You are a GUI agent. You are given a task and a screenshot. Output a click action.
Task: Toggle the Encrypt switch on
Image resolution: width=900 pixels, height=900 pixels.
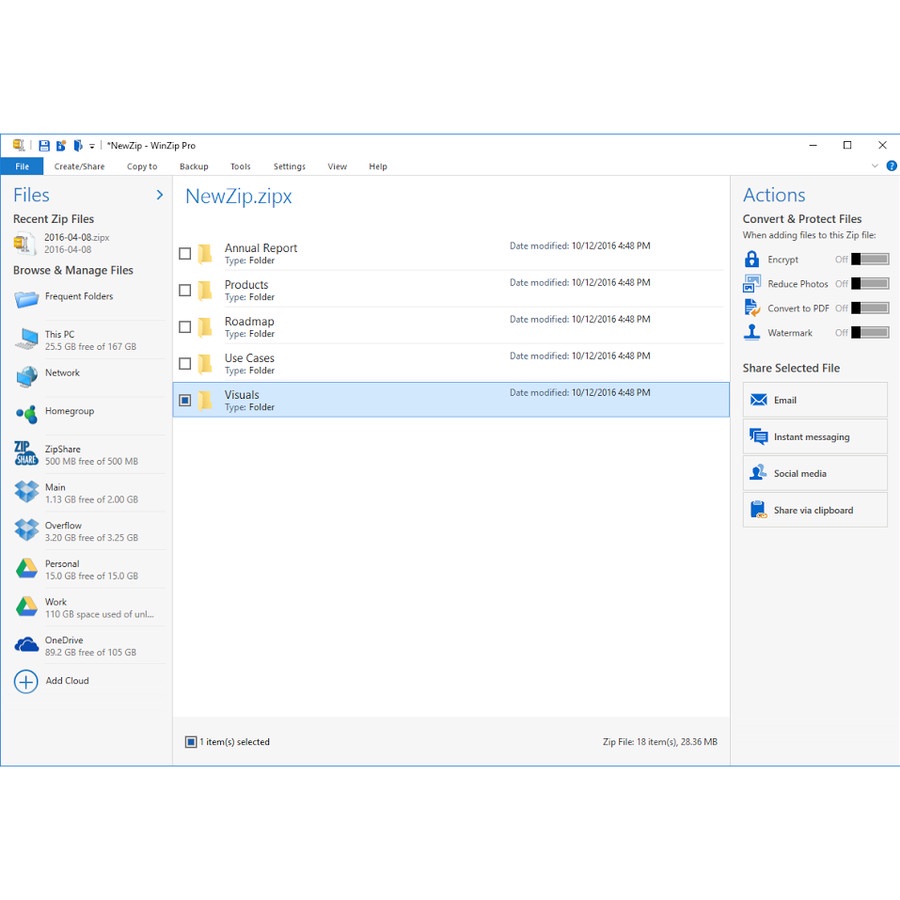[x=870, y=259]
